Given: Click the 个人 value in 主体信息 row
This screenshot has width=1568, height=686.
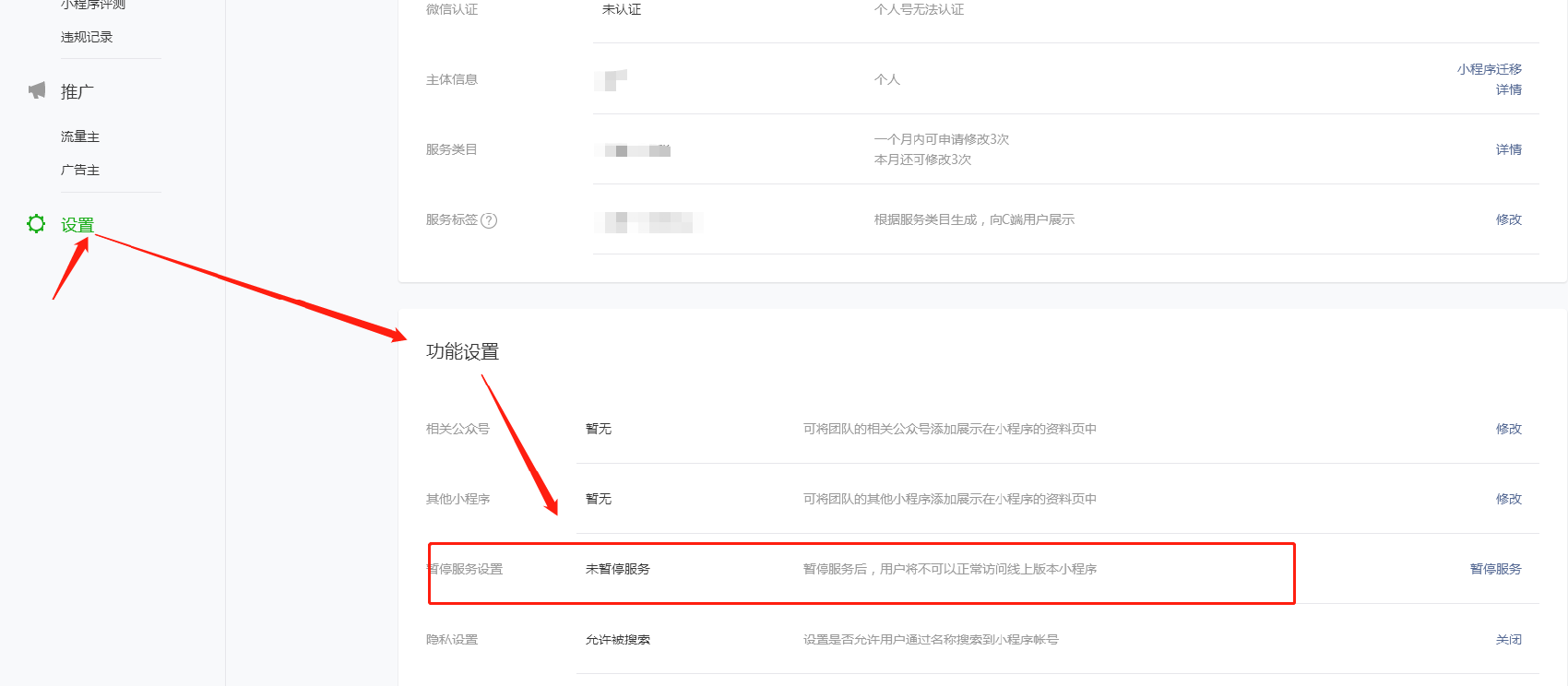Looking at the screenshot, I should [x=887, y=79].
